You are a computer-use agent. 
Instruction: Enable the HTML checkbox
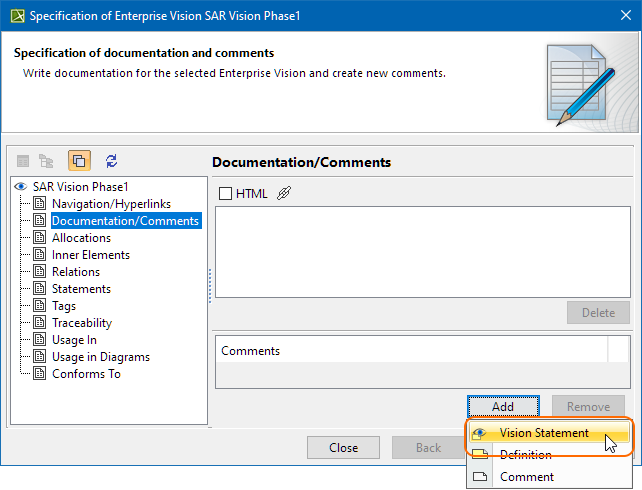pyautogui.click(x=225, y=193)
